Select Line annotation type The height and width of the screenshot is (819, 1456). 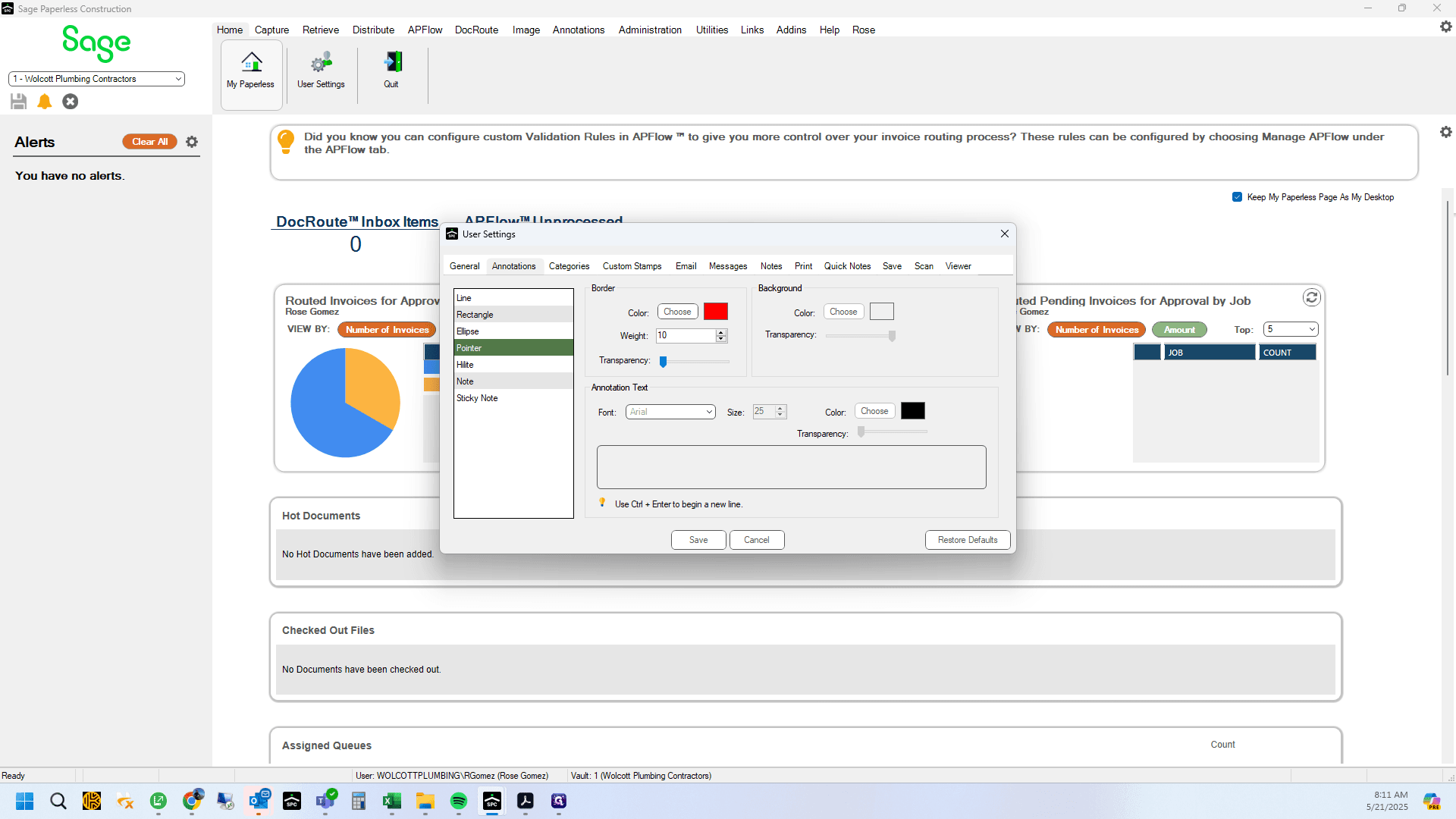513,298
